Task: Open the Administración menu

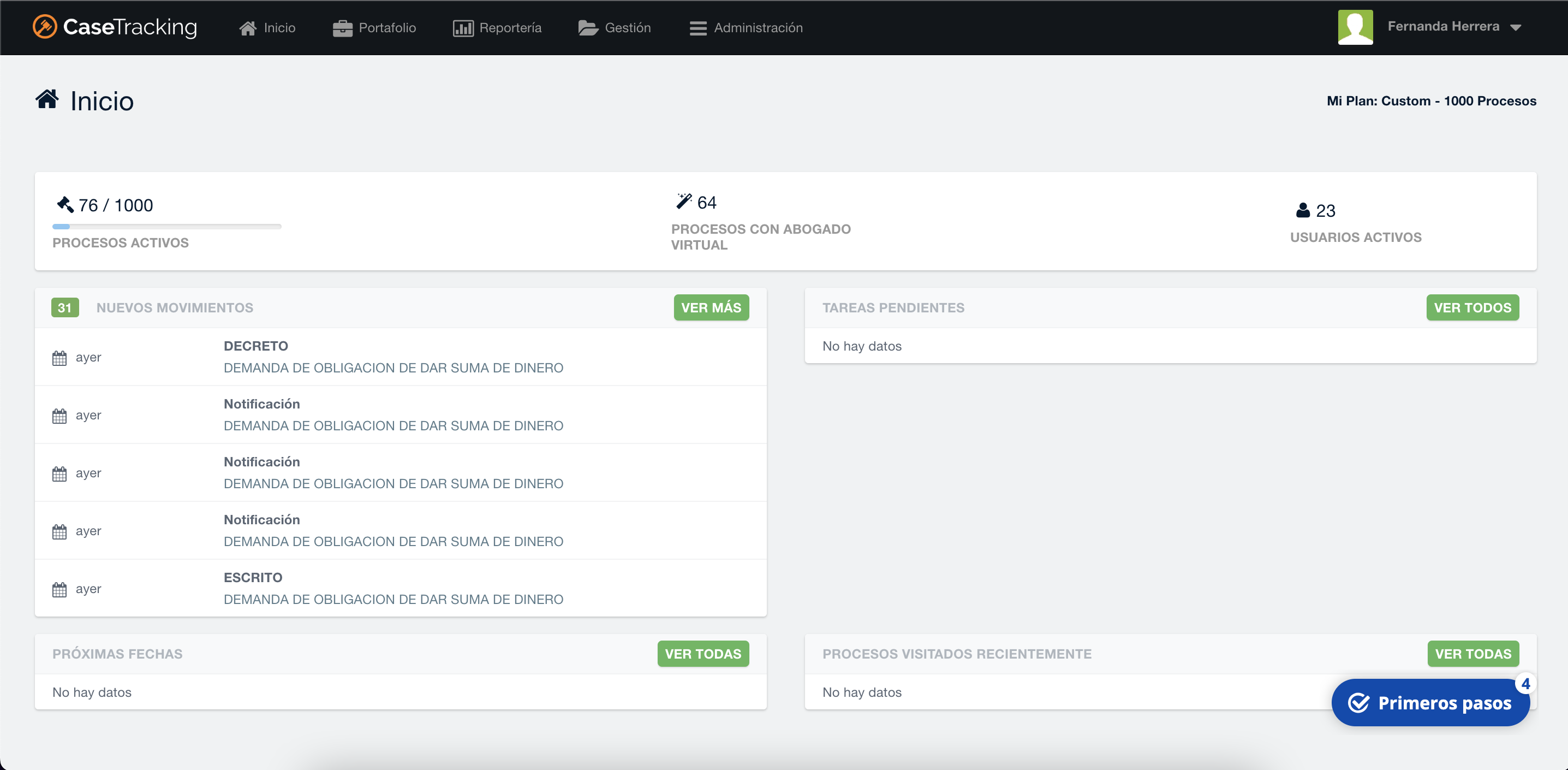Action: [x=746, y=28]
